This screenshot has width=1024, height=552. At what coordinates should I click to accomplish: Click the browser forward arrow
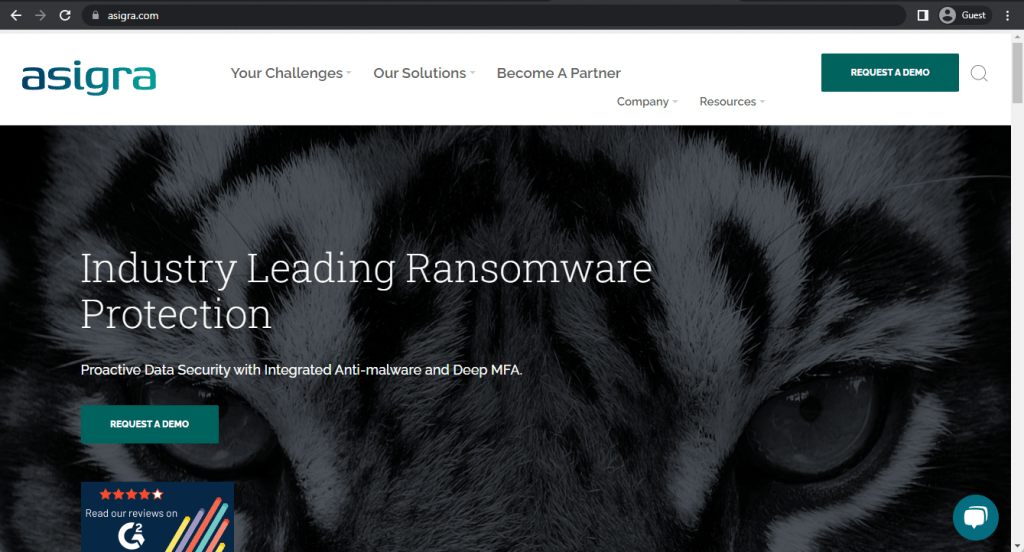coord(40,15)
